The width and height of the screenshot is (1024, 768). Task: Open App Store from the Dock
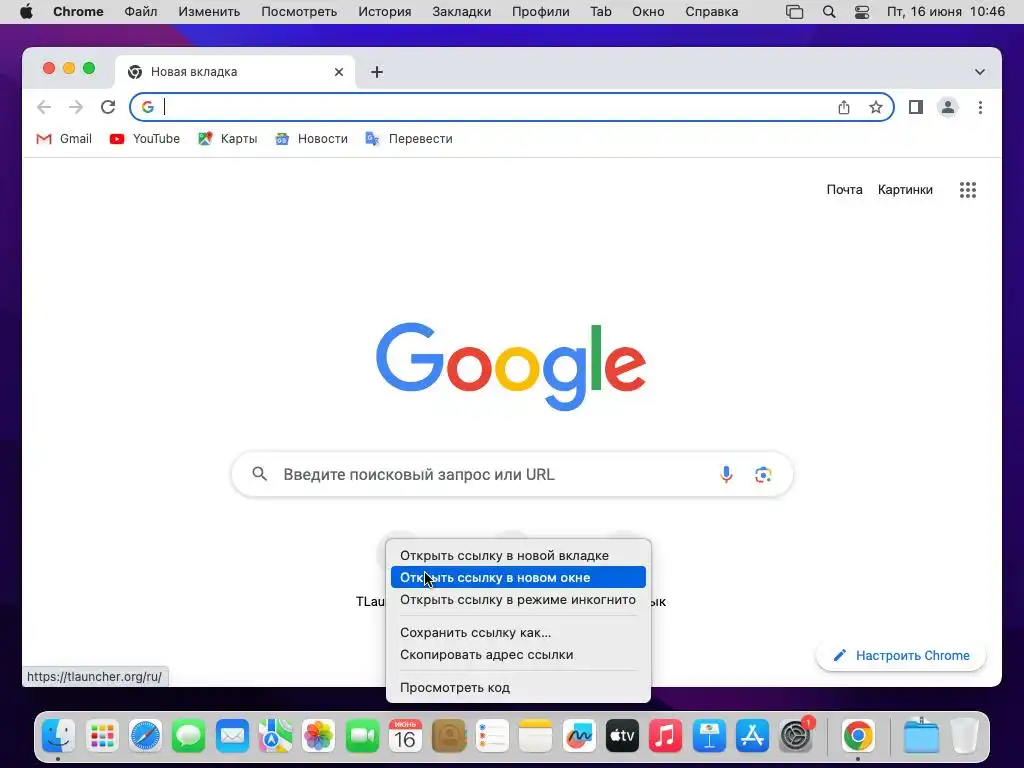pos(752,736)
